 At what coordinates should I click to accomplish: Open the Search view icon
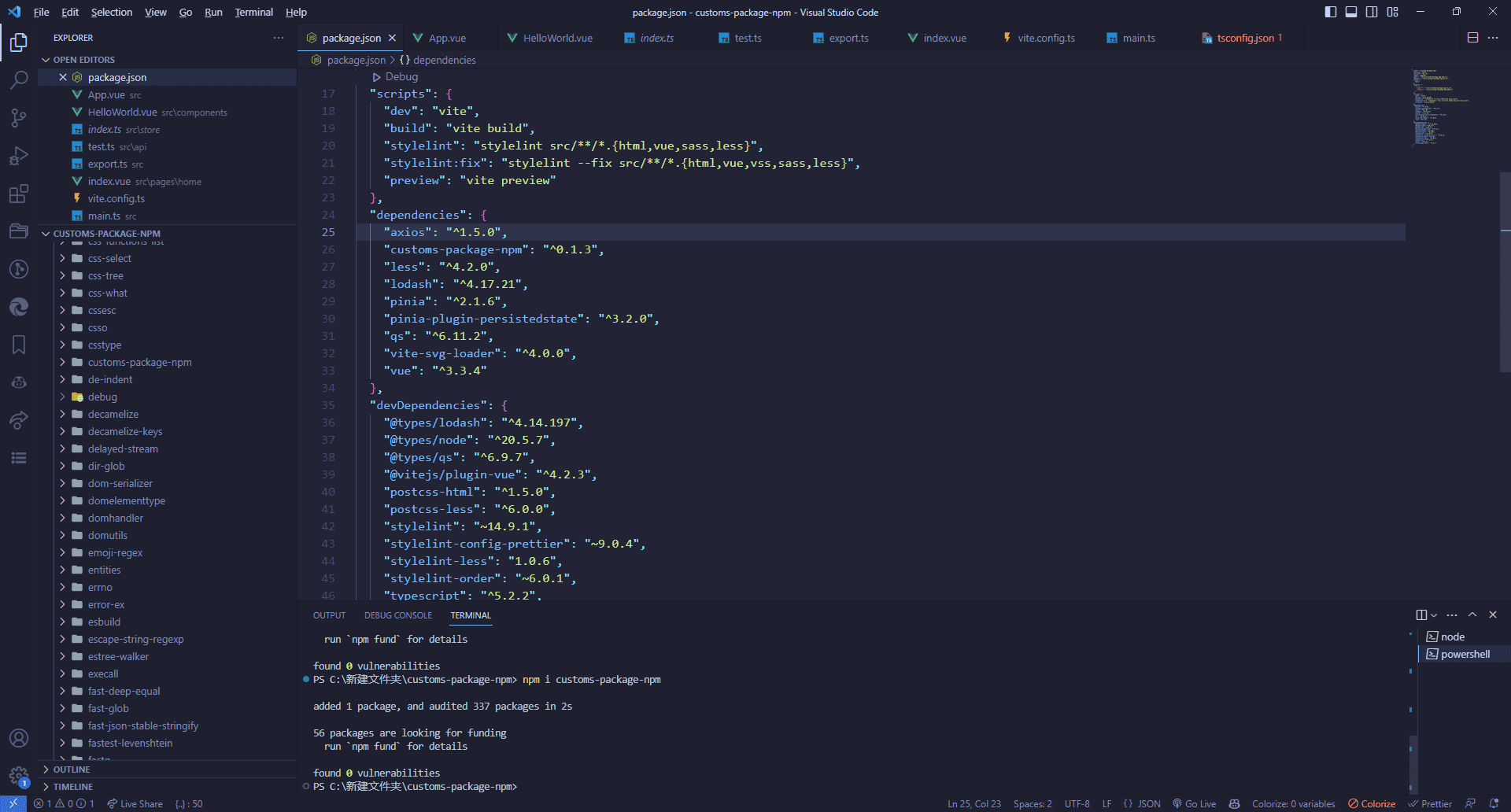pos(19,79)
